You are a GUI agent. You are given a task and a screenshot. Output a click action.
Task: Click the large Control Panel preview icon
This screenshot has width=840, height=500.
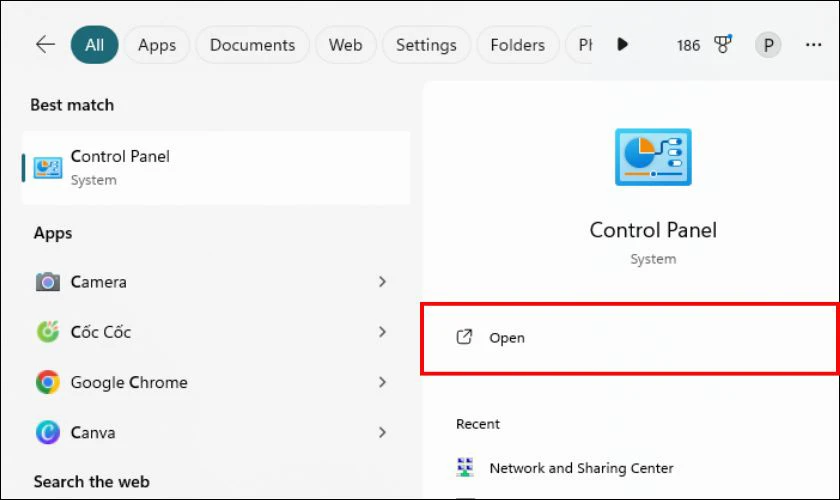[x=653, y=157]
